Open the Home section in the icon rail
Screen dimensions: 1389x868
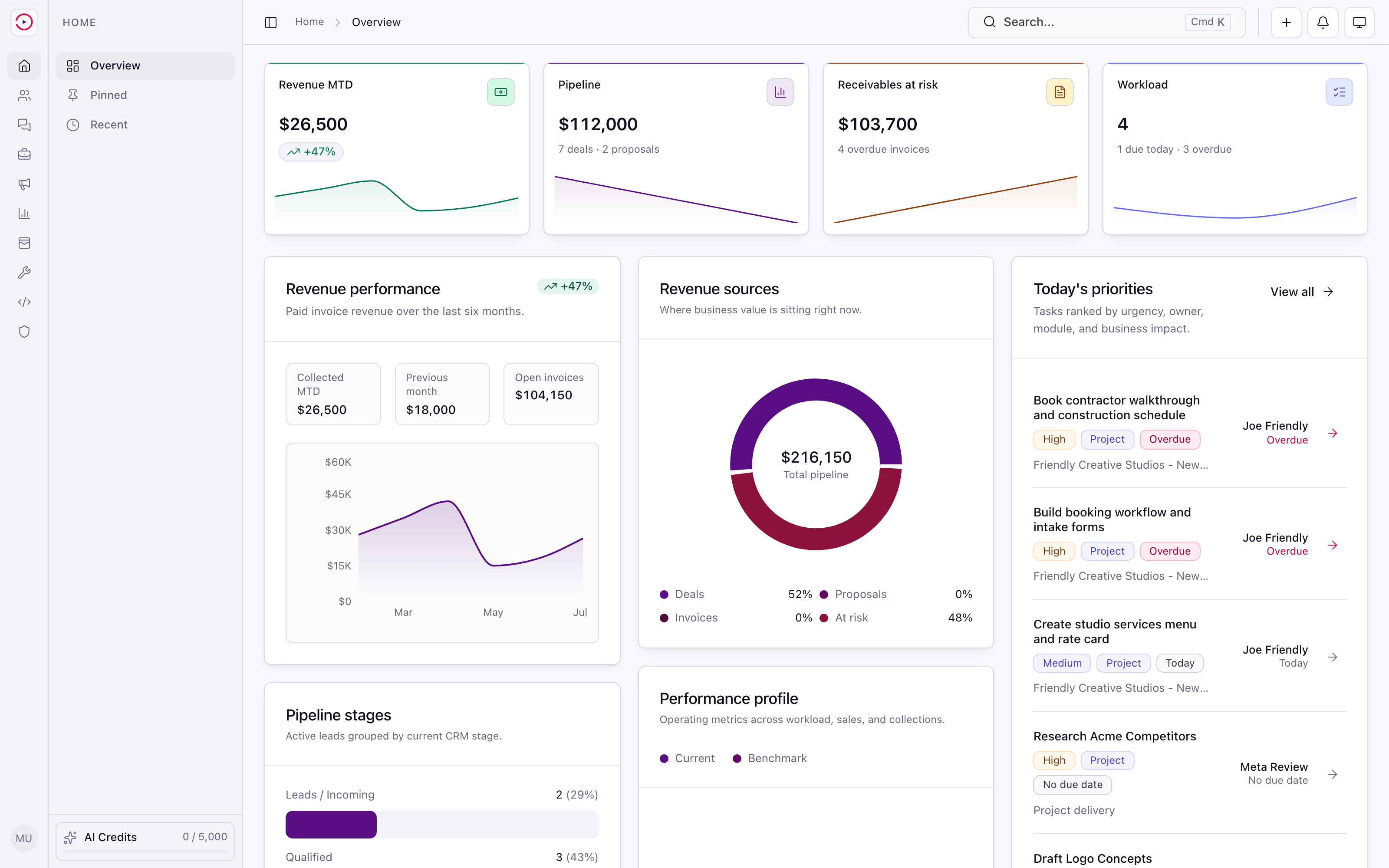[24, 66]
